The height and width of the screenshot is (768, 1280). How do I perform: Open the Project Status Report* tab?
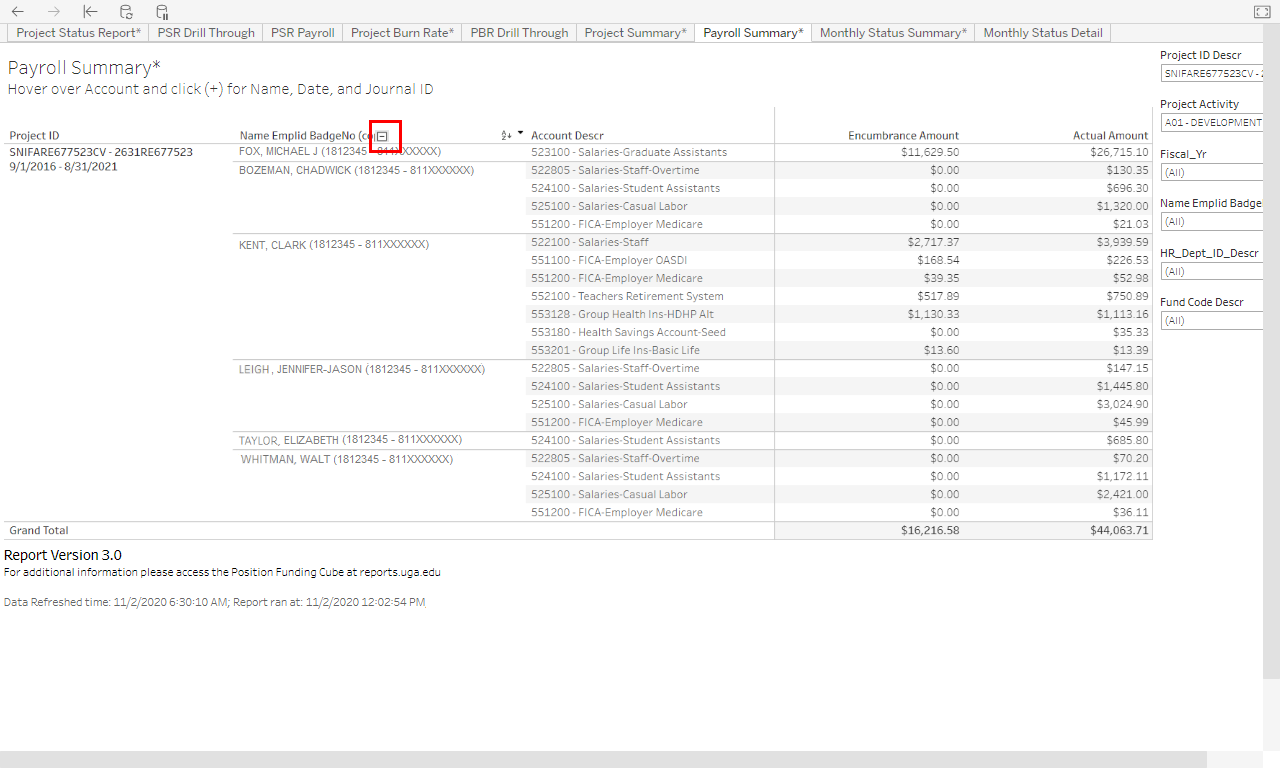click(x=78, y=33)
